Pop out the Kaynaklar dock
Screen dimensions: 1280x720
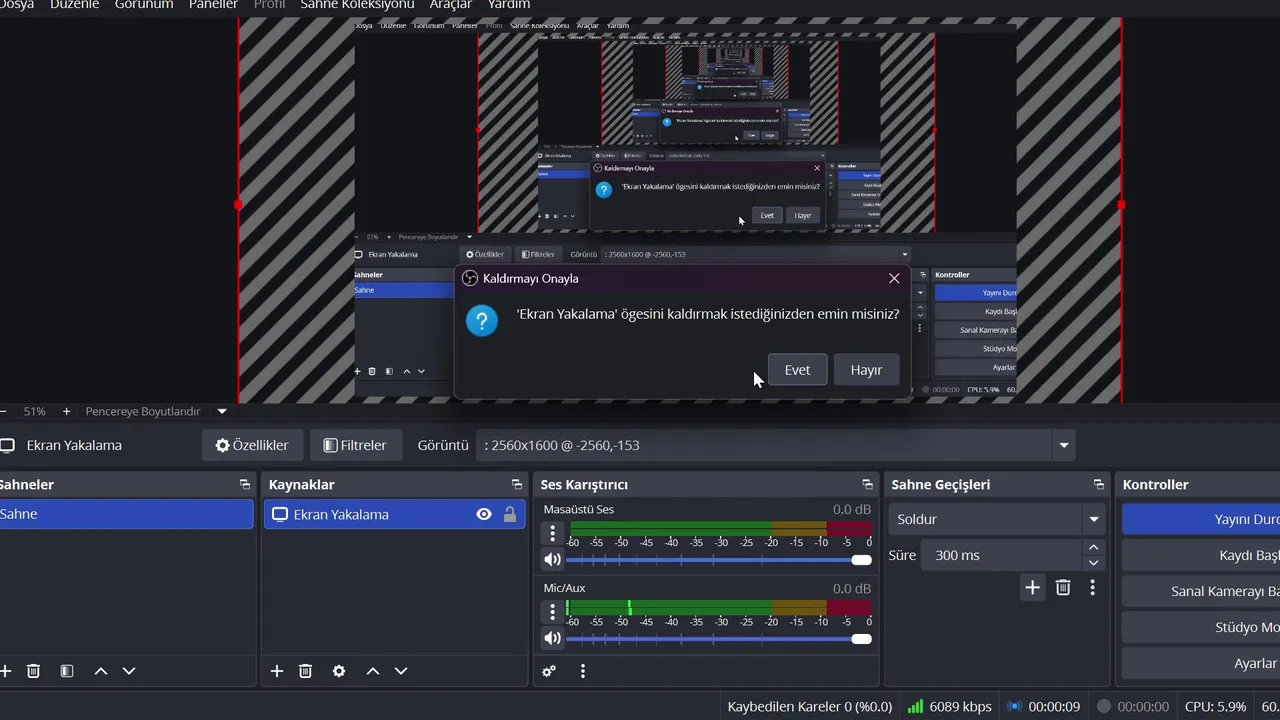[x=516, y=484]
